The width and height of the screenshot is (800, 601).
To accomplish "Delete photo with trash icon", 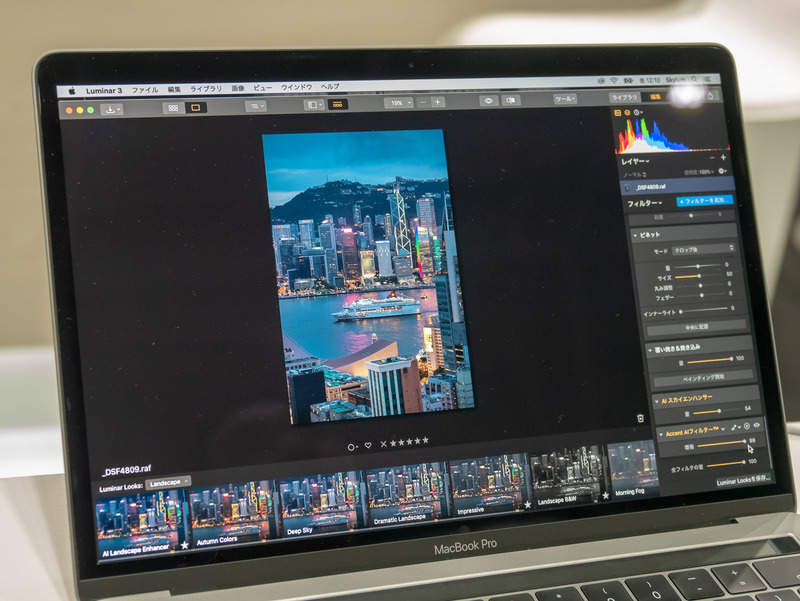I will click(x=640, y=418).
